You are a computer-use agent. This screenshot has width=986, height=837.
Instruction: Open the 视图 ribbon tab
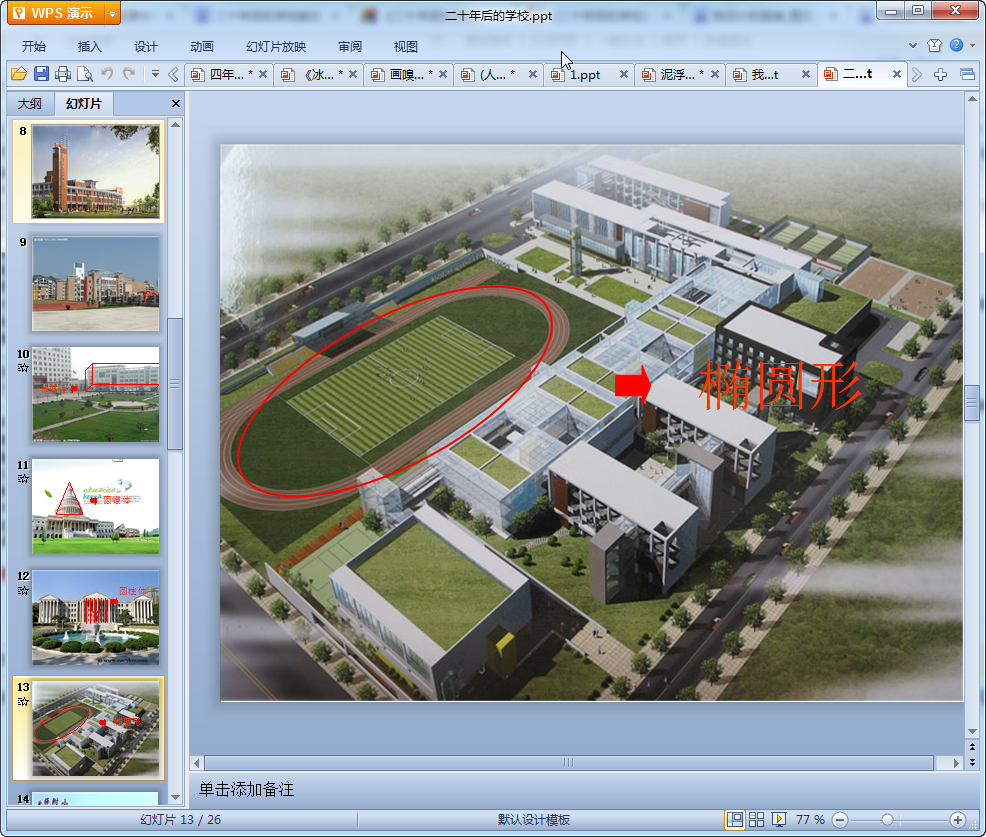point(406,47)
